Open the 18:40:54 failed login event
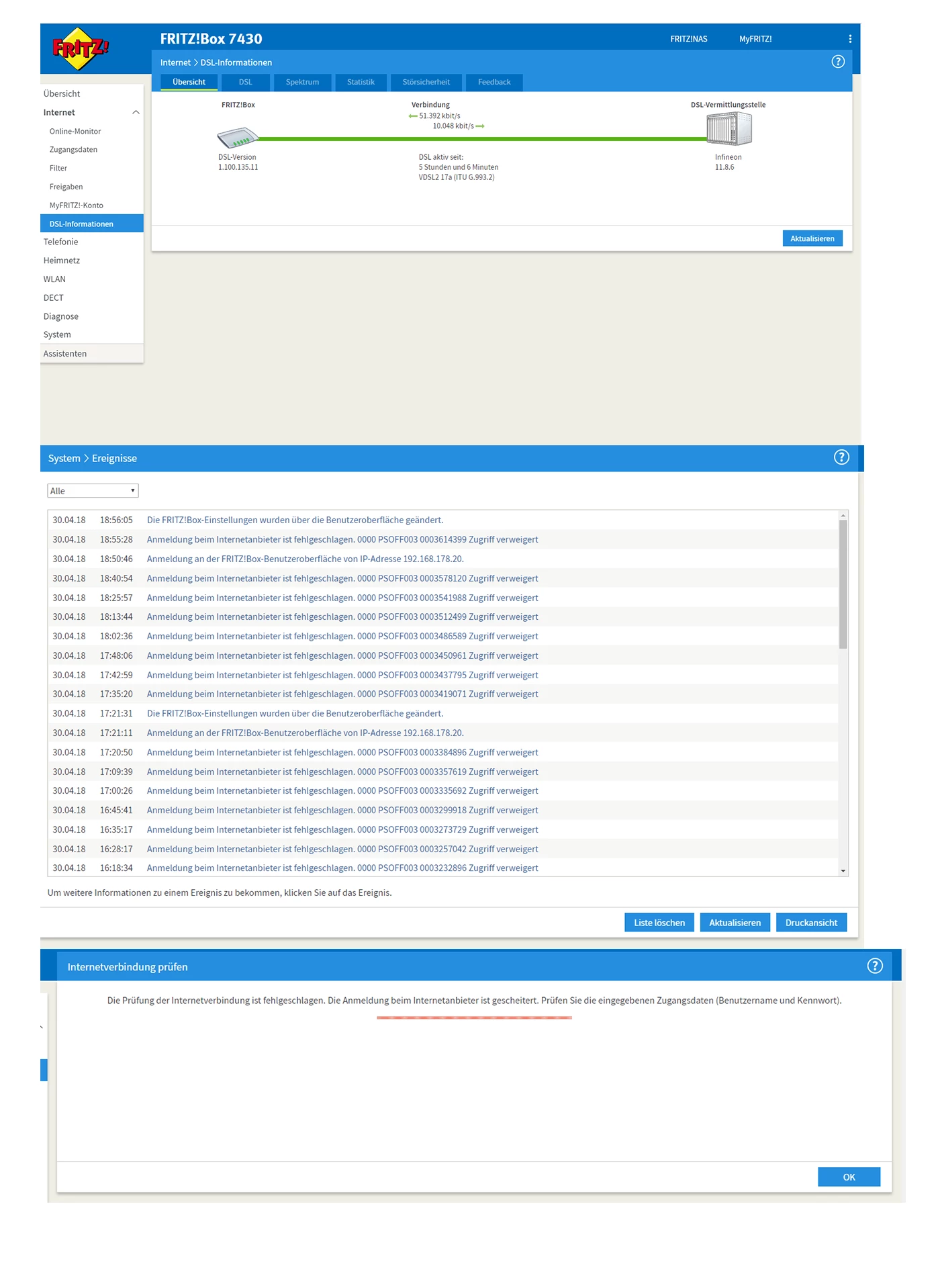The height and width of the screenshot is (1288, 938). click(443, 578)
